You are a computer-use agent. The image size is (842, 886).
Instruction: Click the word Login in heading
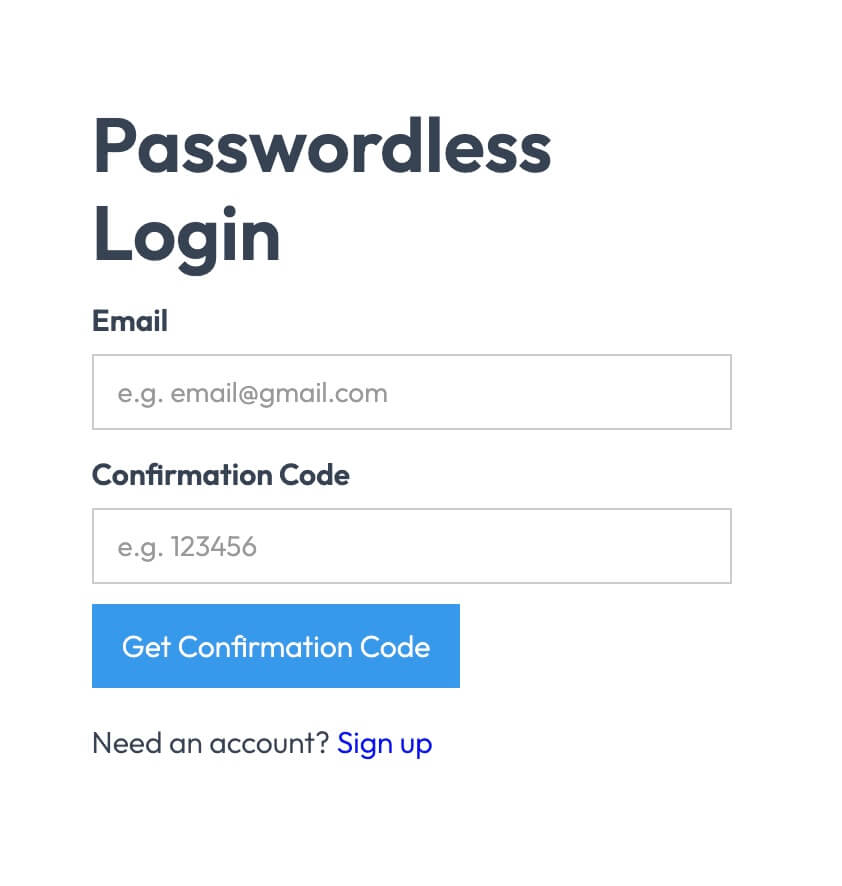[x=186, y=235]
